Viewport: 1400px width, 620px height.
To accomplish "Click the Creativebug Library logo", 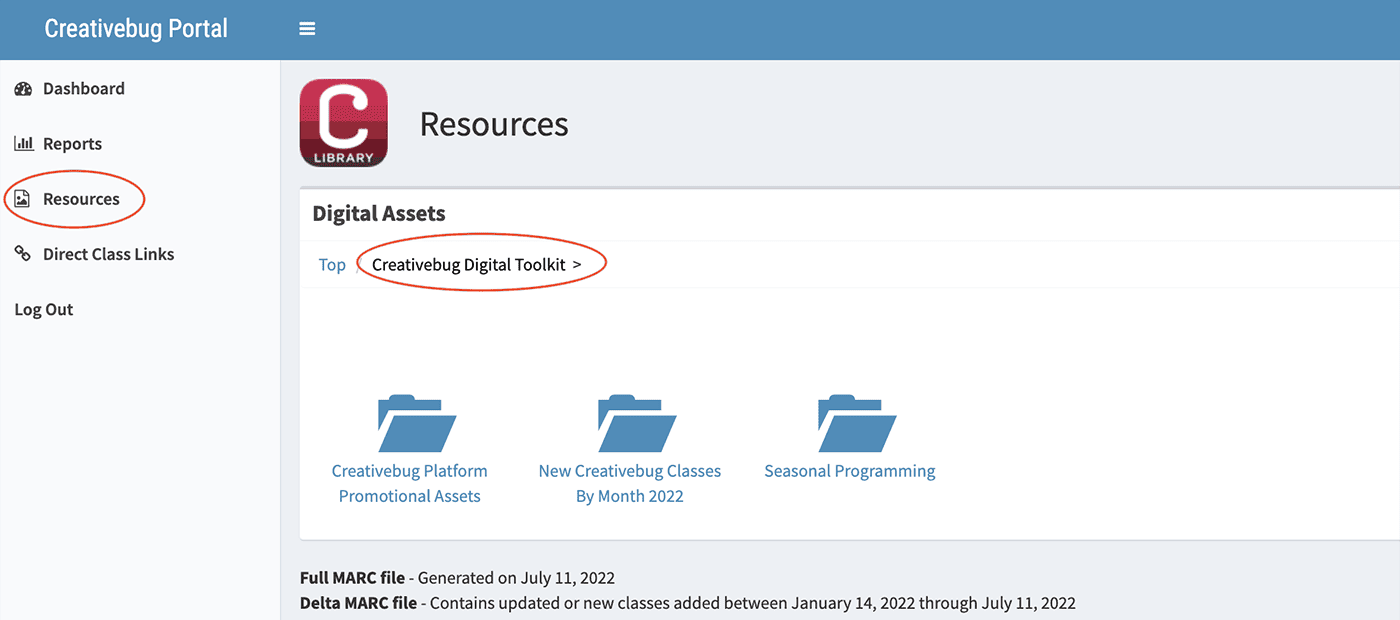I will (344, 123).
